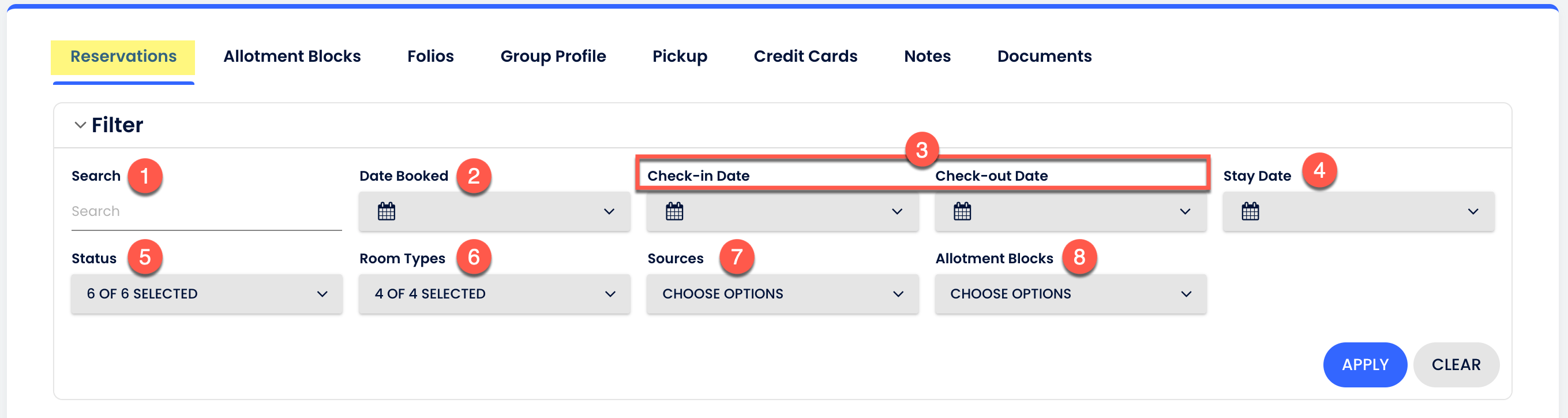
Task: Open the Status dropdown showing 6 of 6 selected
Action: tap(206, 294)
